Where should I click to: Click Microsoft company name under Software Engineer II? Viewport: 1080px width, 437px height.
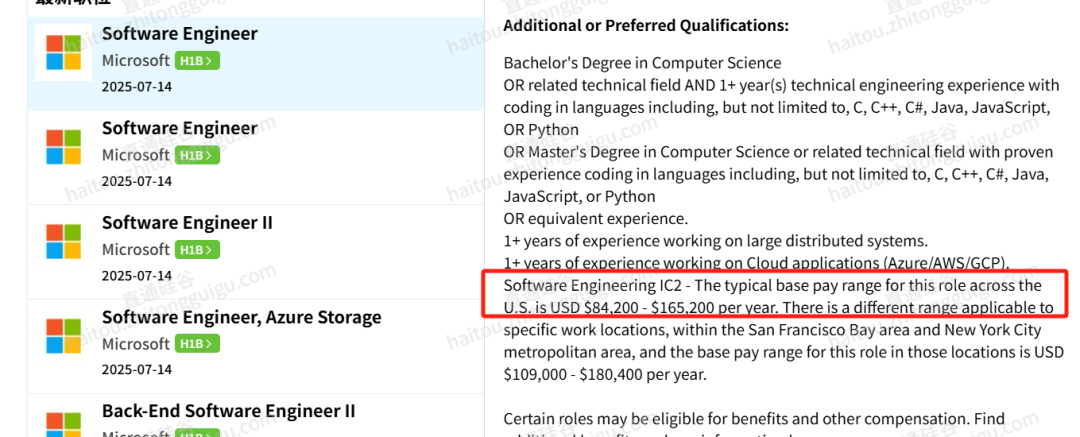click(x=136, y=250)
